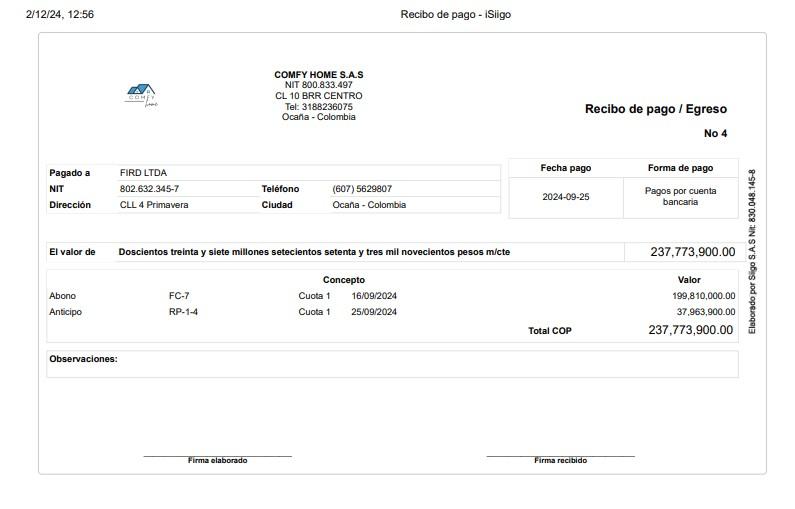The height and width of the screenshot is (509, 795).
Task: Click the Abono row label
Action: click(x=62, y=296)
